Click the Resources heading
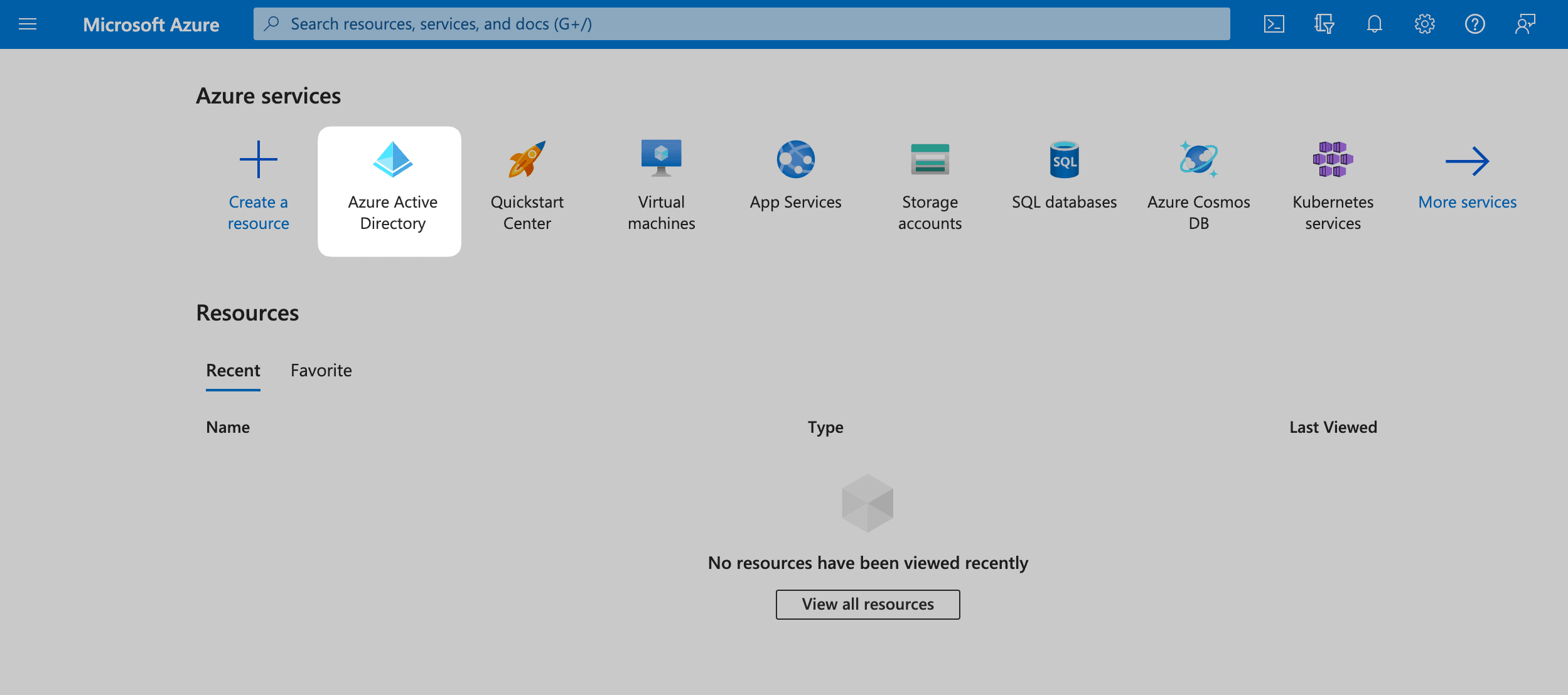 (x=247, y=313)
